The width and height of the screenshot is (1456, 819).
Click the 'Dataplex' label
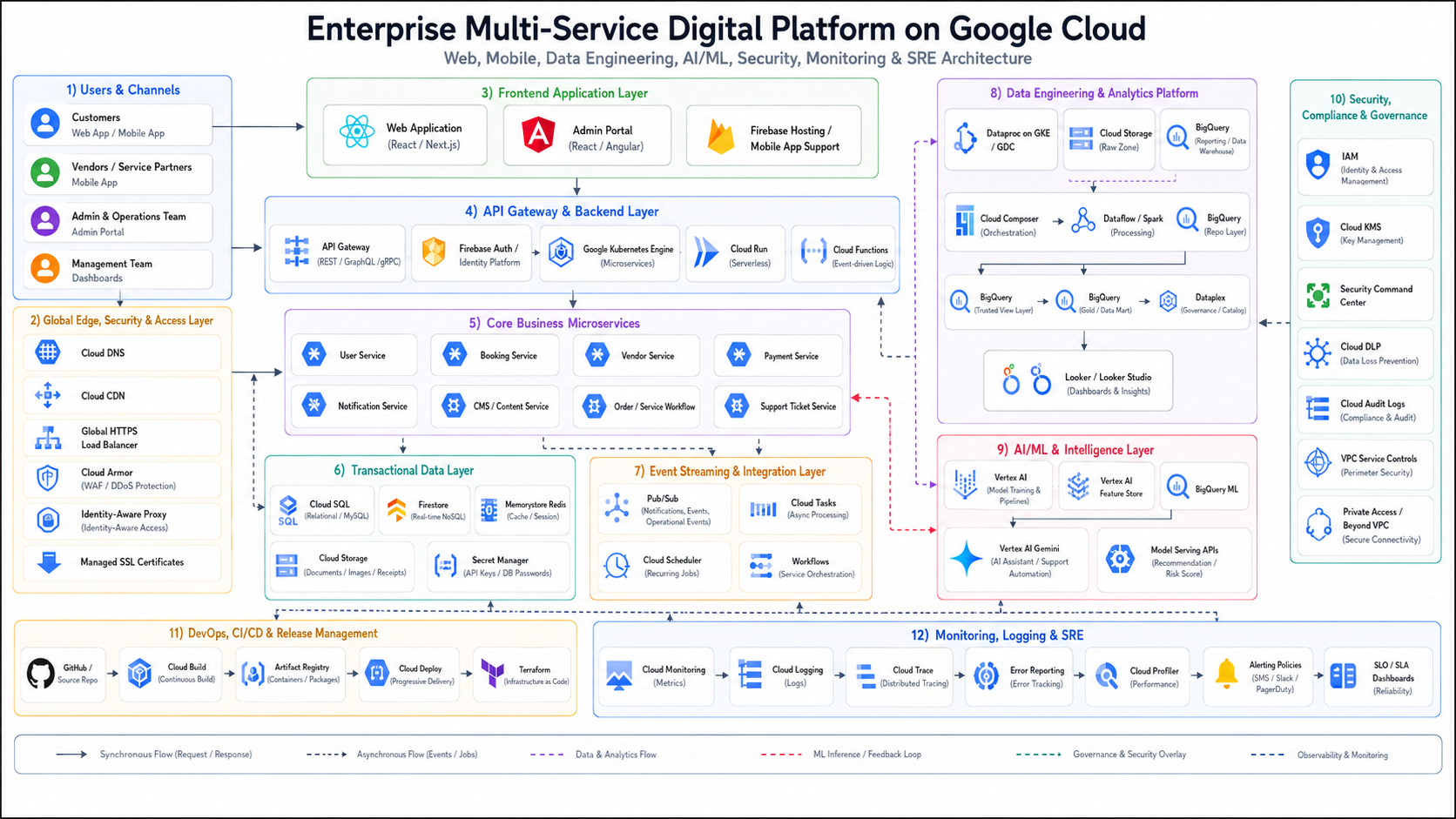1210,298
